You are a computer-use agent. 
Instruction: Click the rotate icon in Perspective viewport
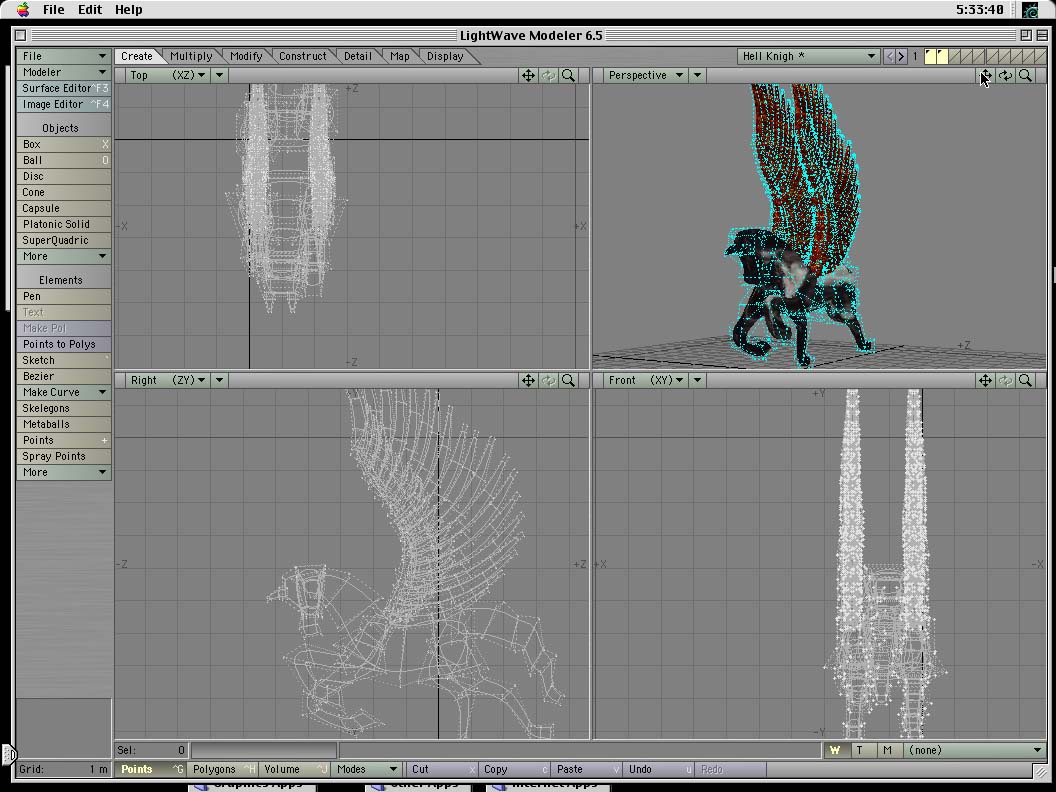[x=1005, y=75]
